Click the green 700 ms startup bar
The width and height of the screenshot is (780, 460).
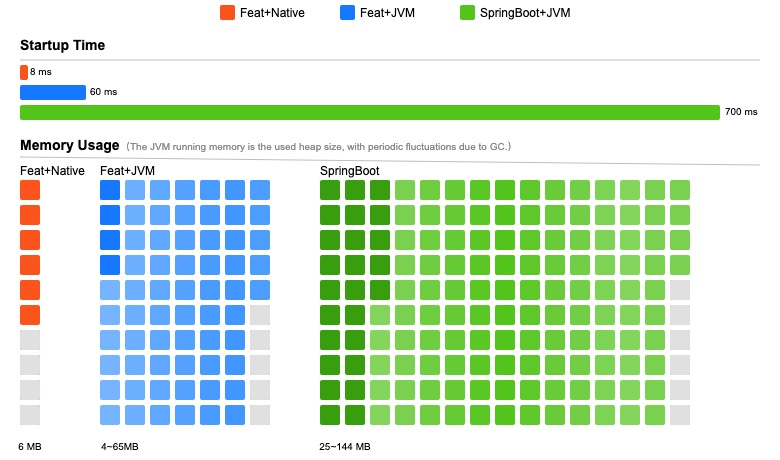(x=369, y=112)
